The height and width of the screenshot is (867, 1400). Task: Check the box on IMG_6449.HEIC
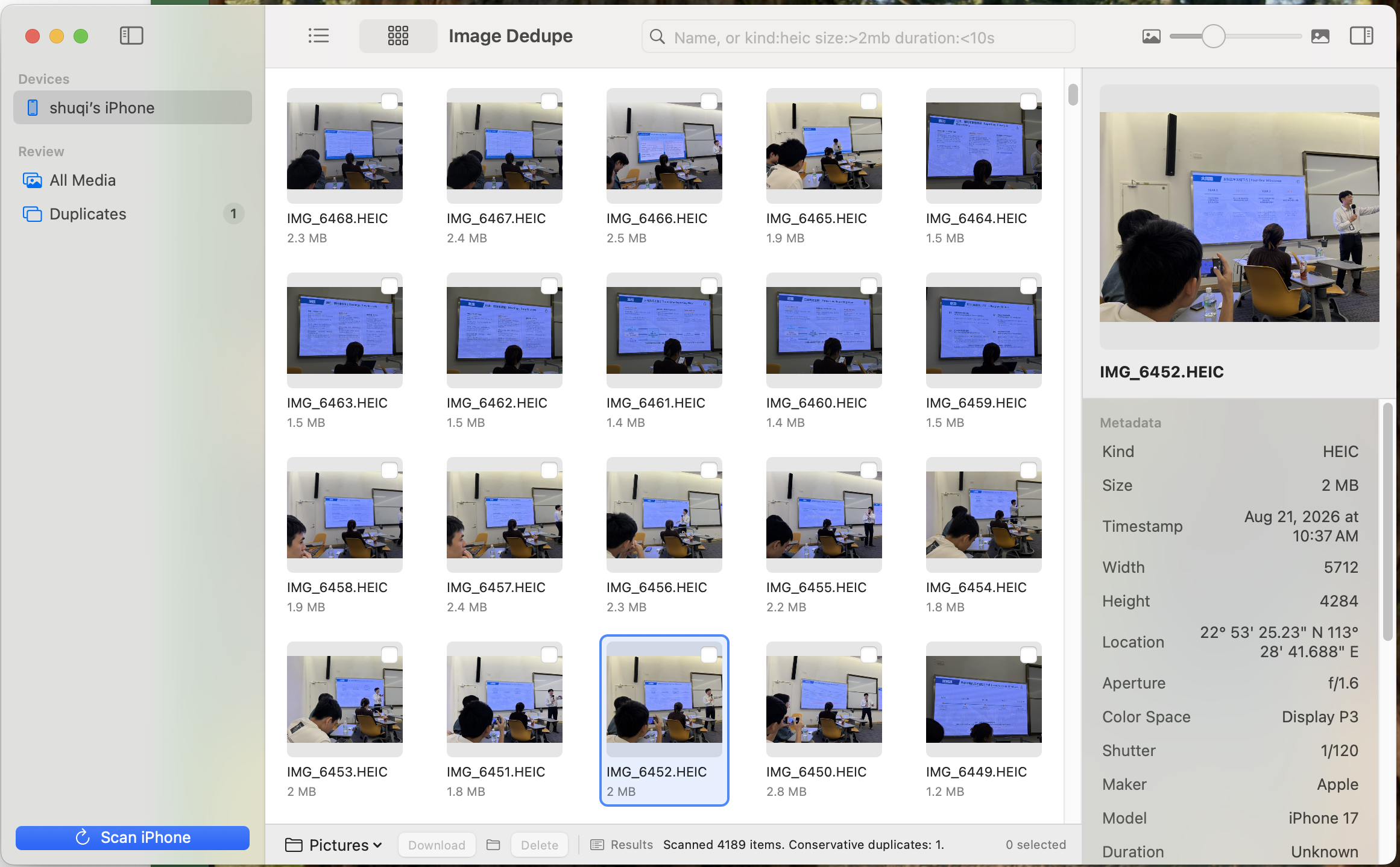pos(1029,654)
